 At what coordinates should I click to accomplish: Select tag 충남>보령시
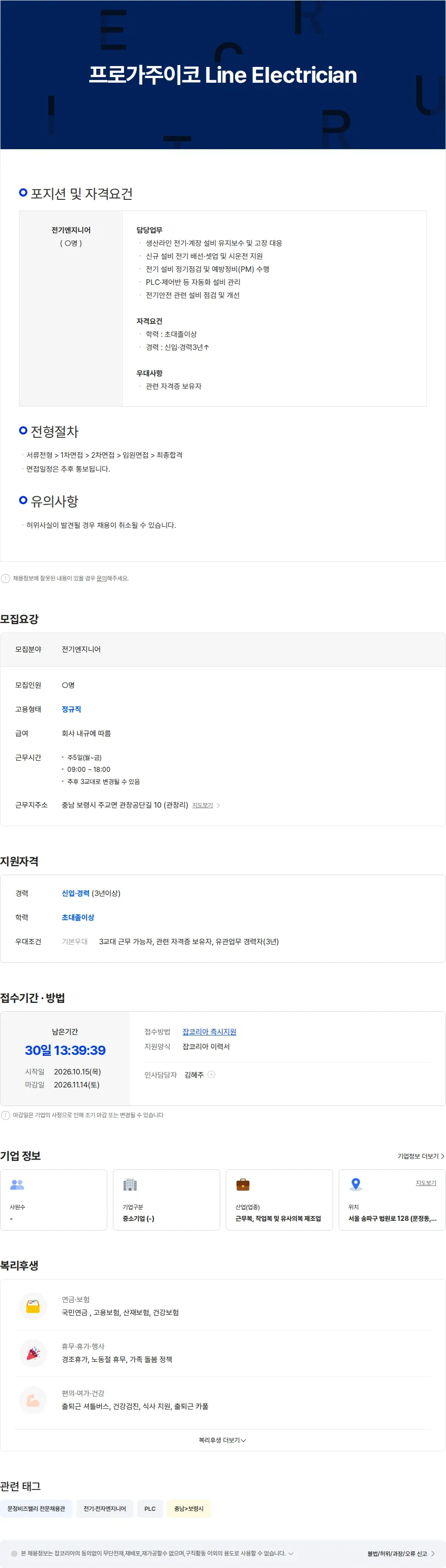189,1509
